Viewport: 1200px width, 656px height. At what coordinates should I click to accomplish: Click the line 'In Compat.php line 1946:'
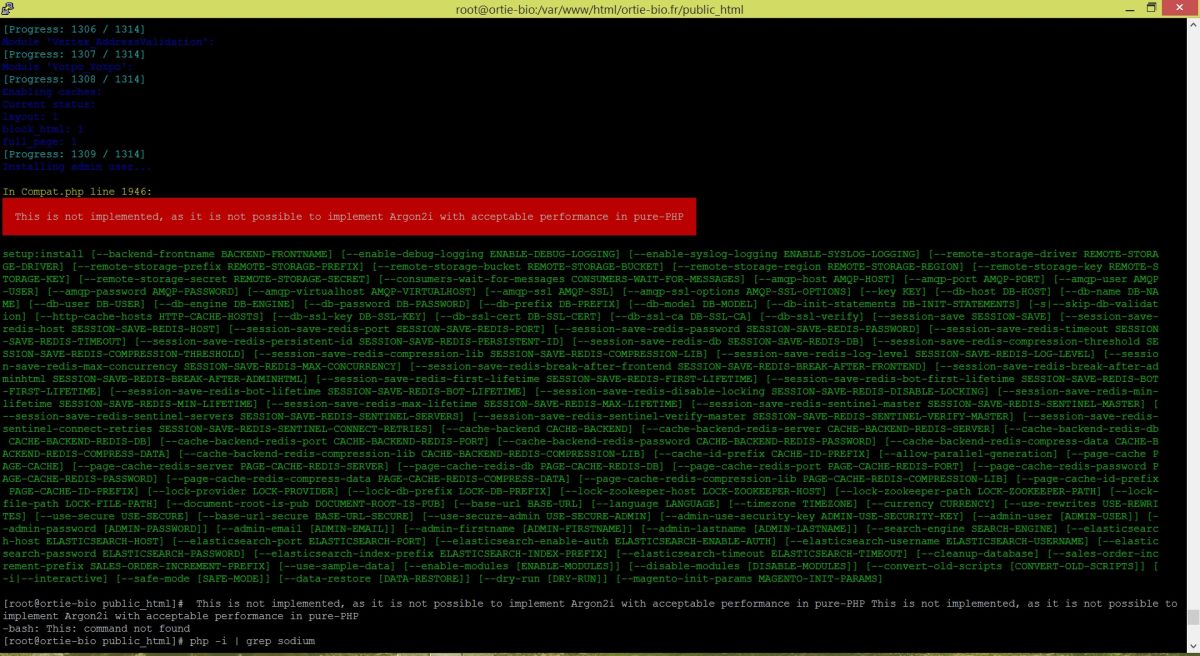click(x=77, y=190)
